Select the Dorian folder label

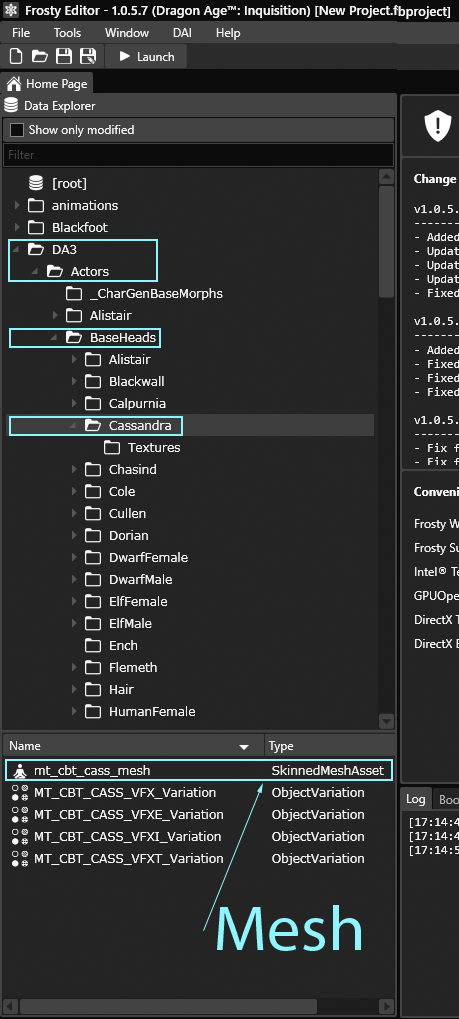(129, 535)
